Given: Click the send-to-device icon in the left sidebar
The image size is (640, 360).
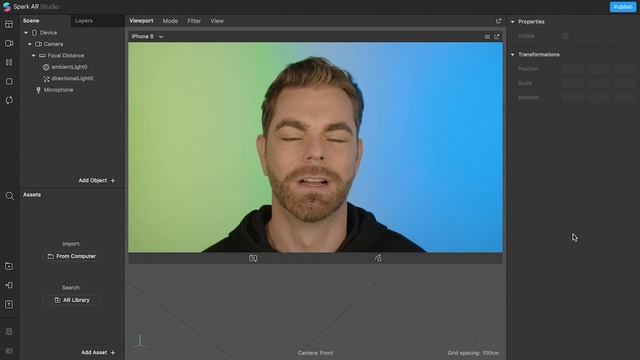Looking at the screenshot, I should pos(9,285).
